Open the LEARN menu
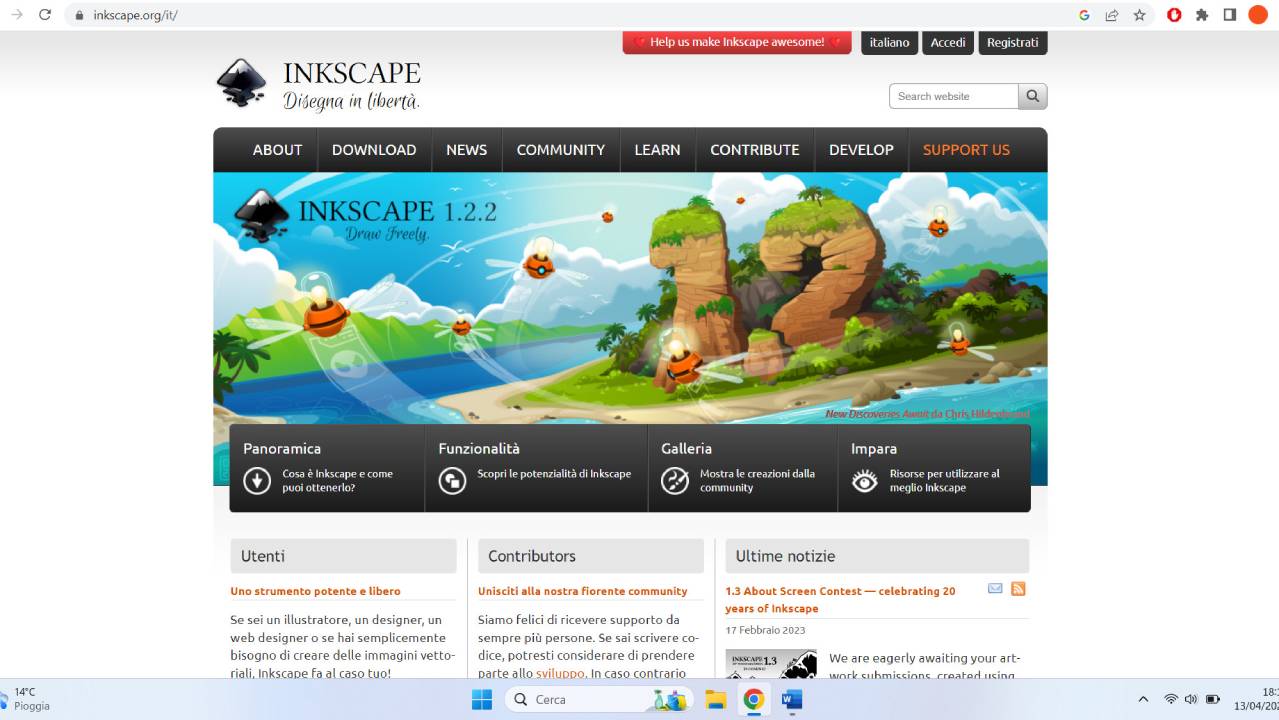This screenshot has width=1279, height=720. pyautogui.click(x=657, y=150)
